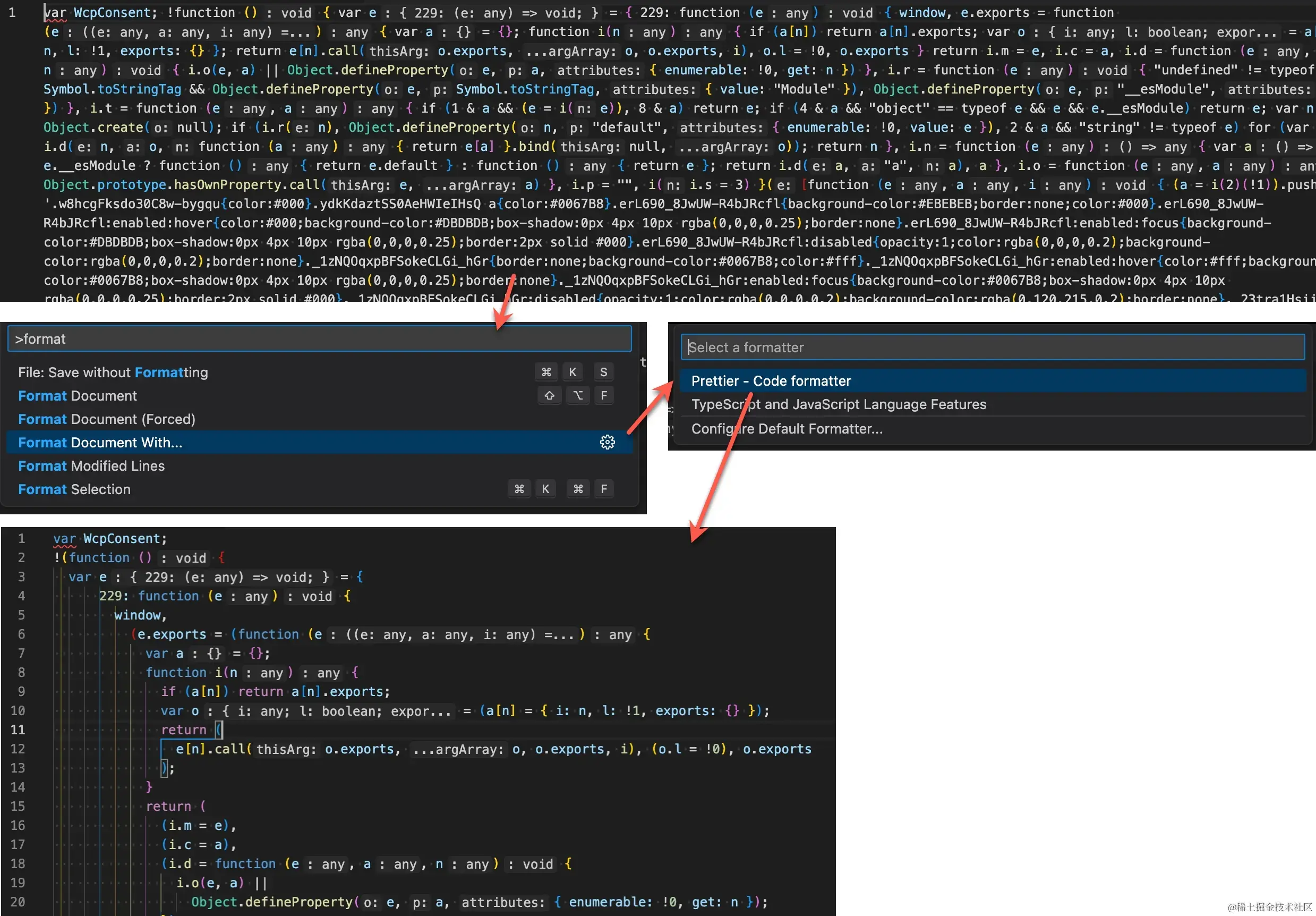Click the shift key icon beside Format Document
This screenshot has height=916, width=1316.
click(x=549, y=396)
